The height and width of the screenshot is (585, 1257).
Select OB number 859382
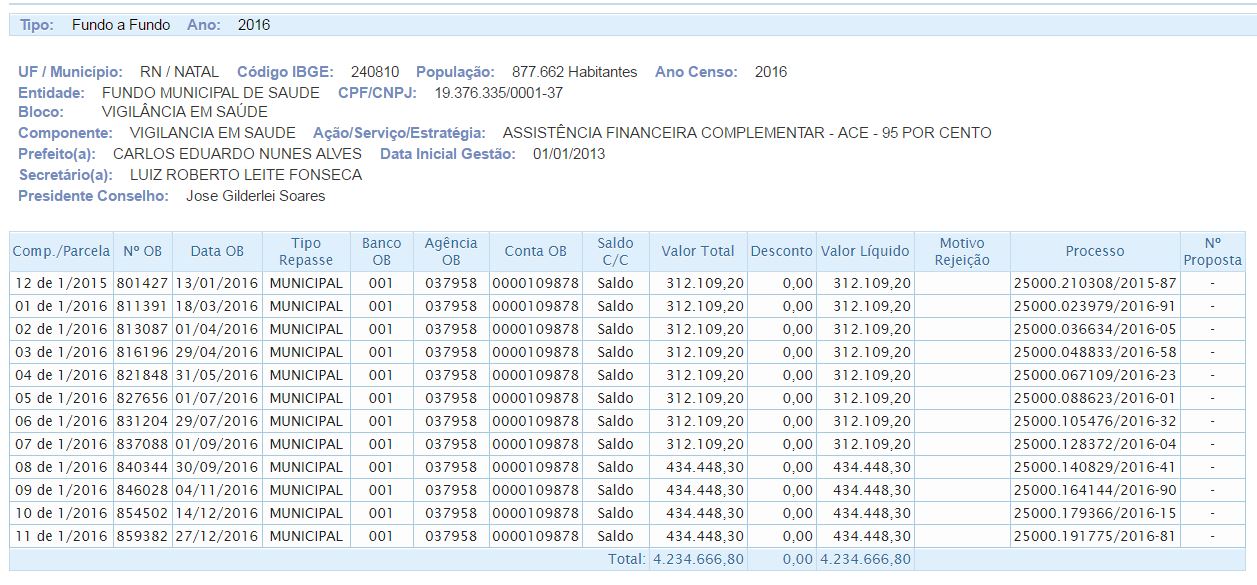click(144, 536)
